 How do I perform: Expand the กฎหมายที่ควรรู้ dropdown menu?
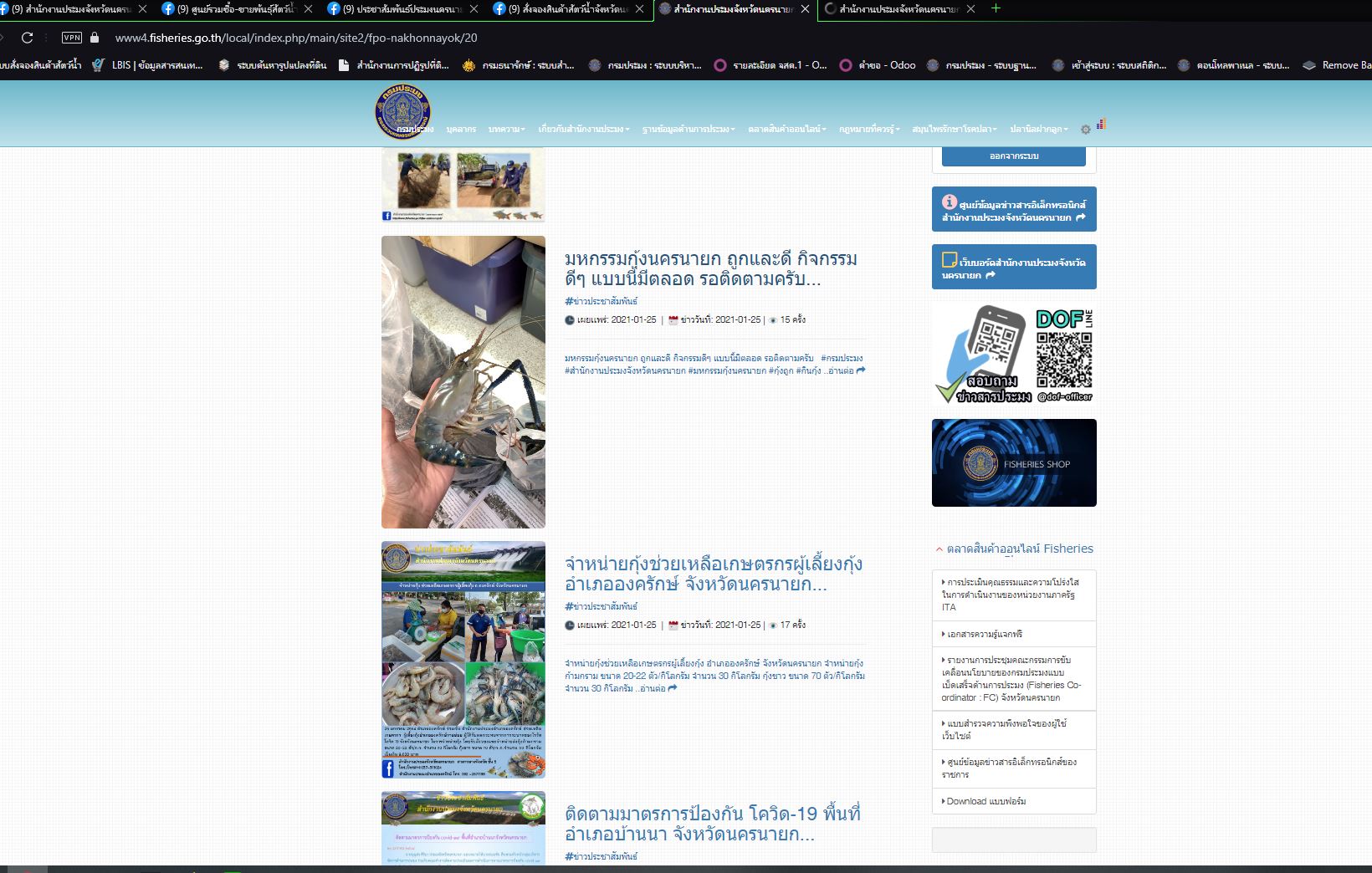[869, 129]
